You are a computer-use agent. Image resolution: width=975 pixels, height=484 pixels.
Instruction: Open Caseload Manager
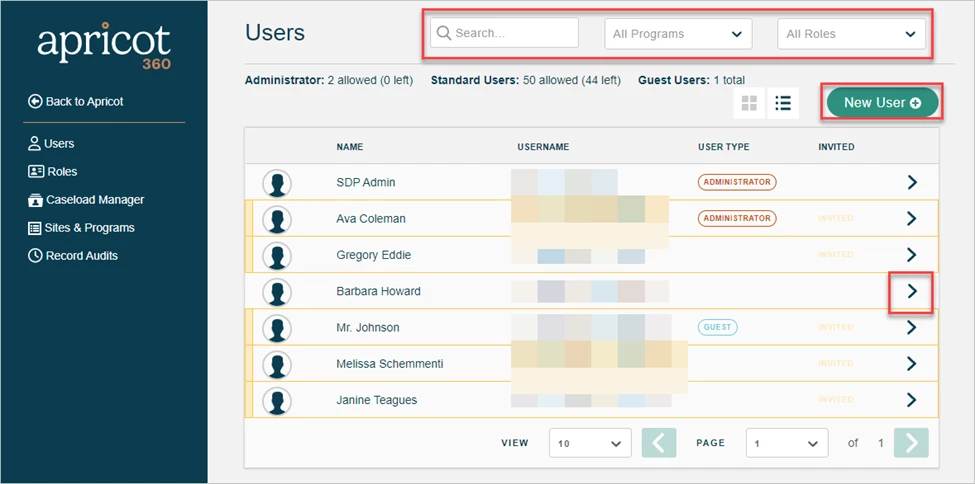86,200
